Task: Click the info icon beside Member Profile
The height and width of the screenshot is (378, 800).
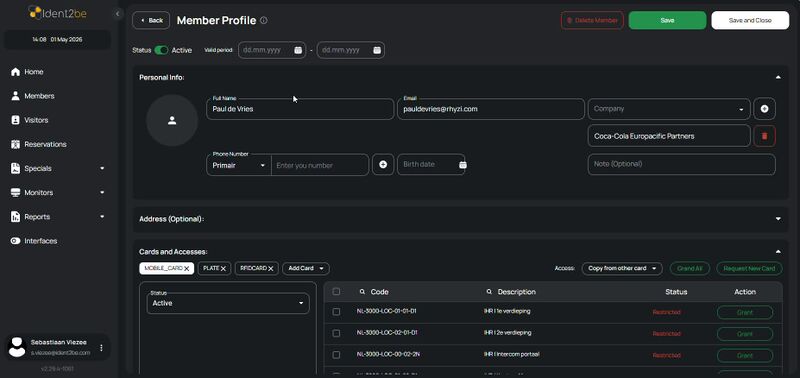Action: tap(264, 20)
